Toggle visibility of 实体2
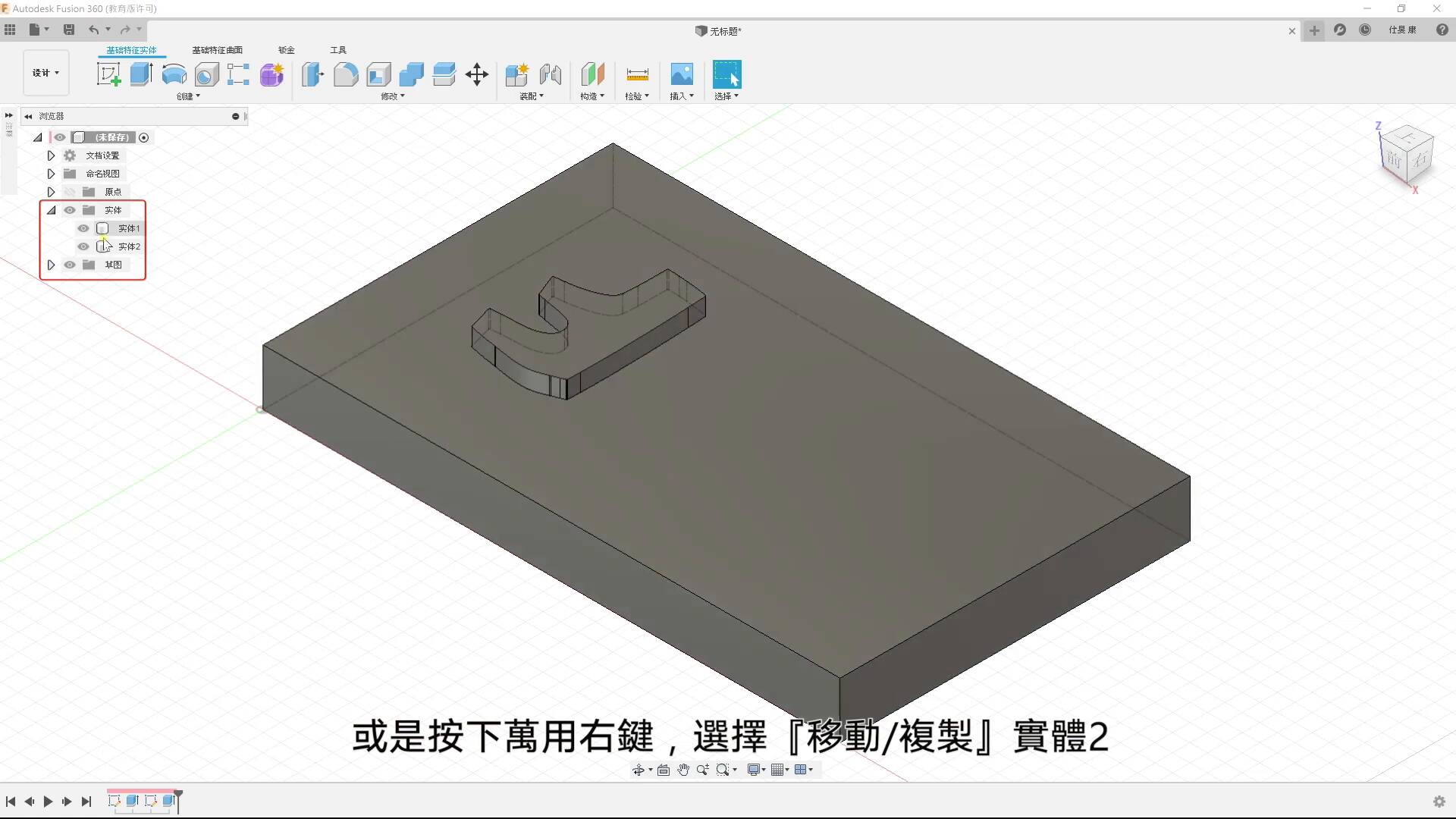This screenshot has height=819, width=1456. tap(83, 246)
